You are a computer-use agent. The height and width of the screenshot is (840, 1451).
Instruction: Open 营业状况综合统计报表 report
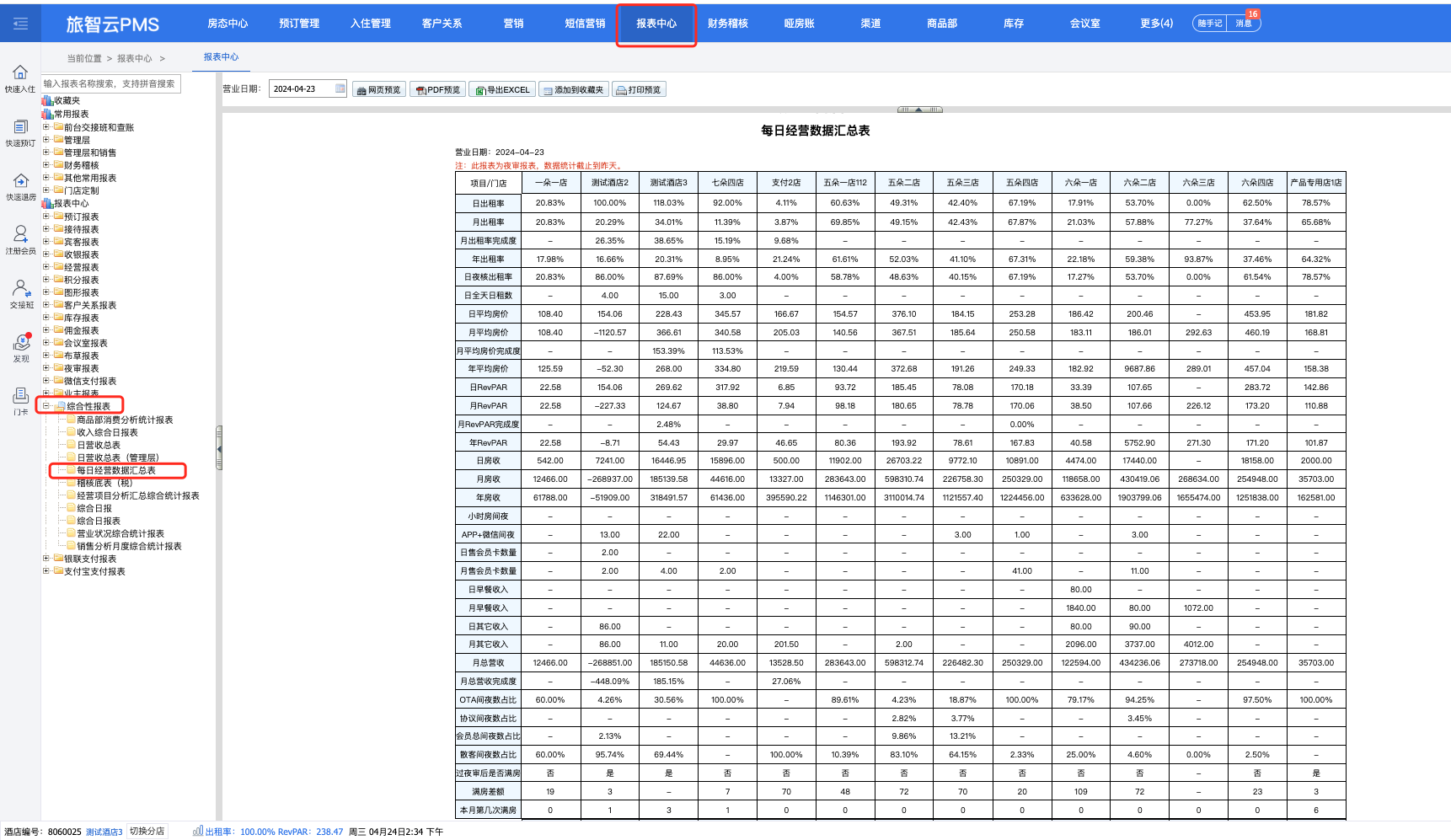click(120, 533)
